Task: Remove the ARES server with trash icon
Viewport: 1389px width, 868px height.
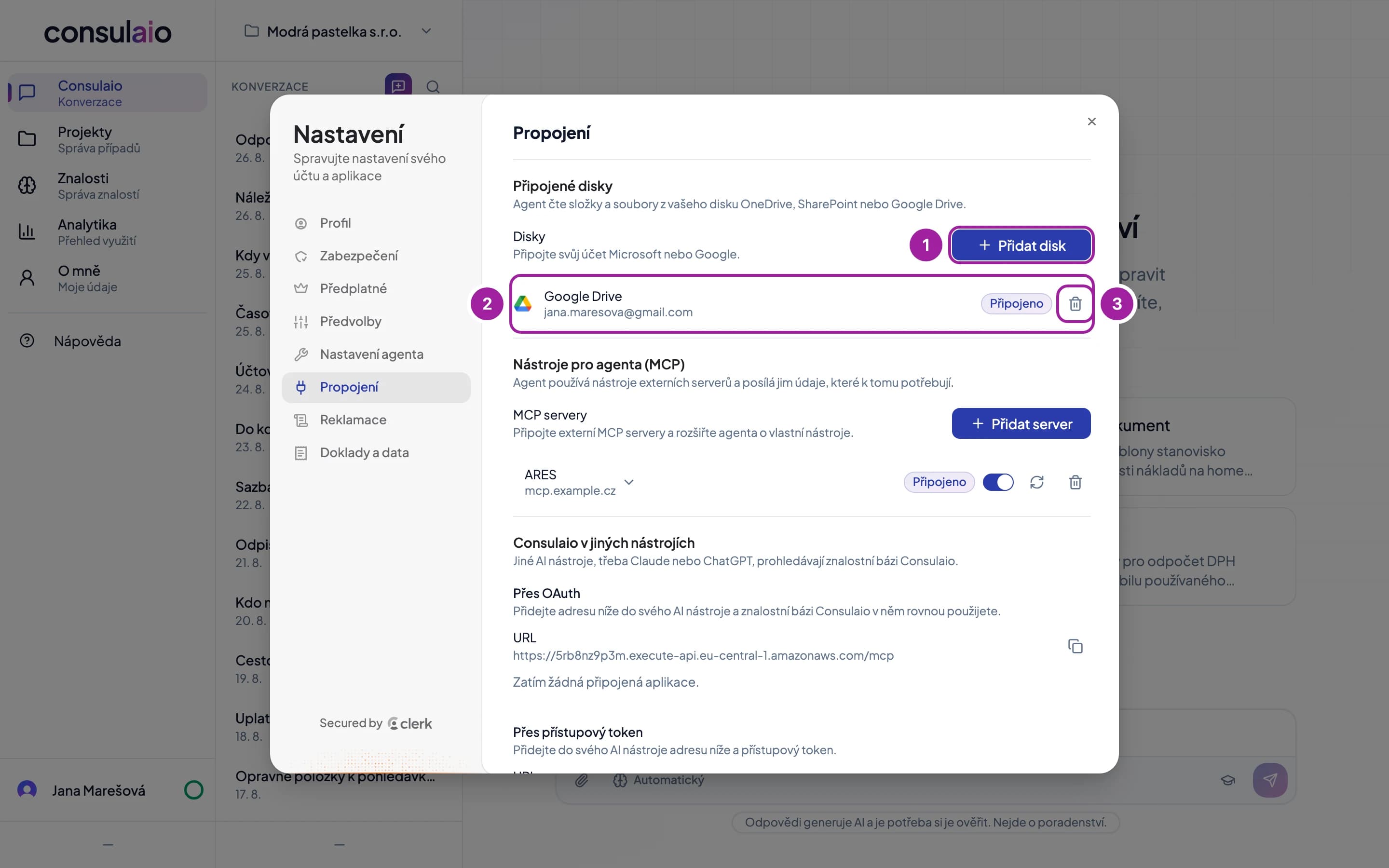Action: point(1075,482)
